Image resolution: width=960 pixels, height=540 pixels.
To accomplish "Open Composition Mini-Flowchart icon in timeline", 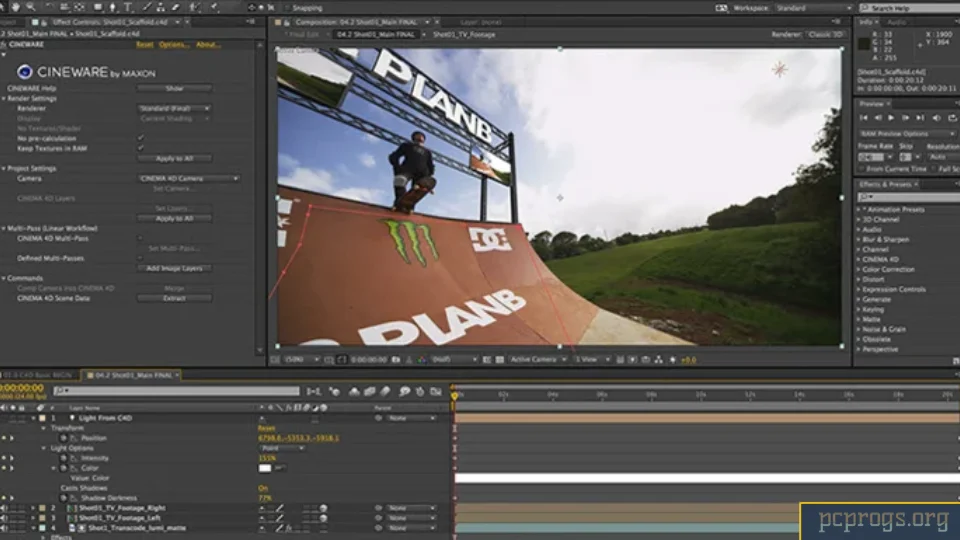I will pos(313,391).
